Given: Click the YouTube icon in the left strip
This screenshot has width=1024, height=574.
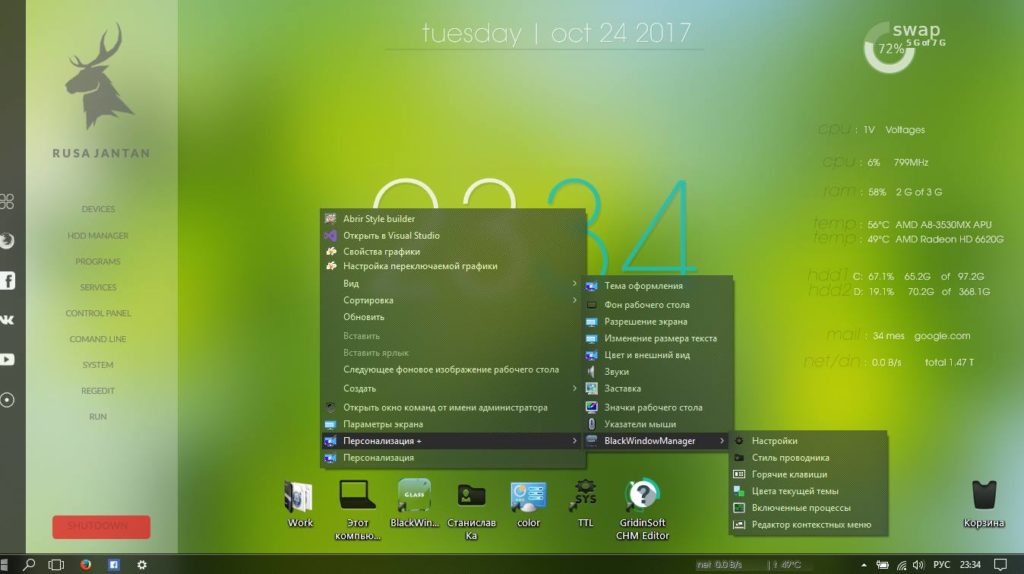Looking at the screenshot, I should (x=7, y=359).
